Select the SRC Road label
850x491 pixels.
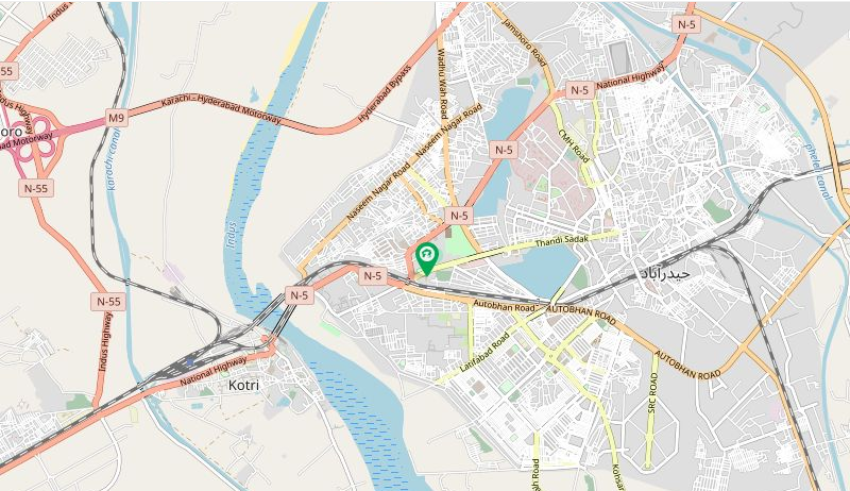[x=652, y=393]
